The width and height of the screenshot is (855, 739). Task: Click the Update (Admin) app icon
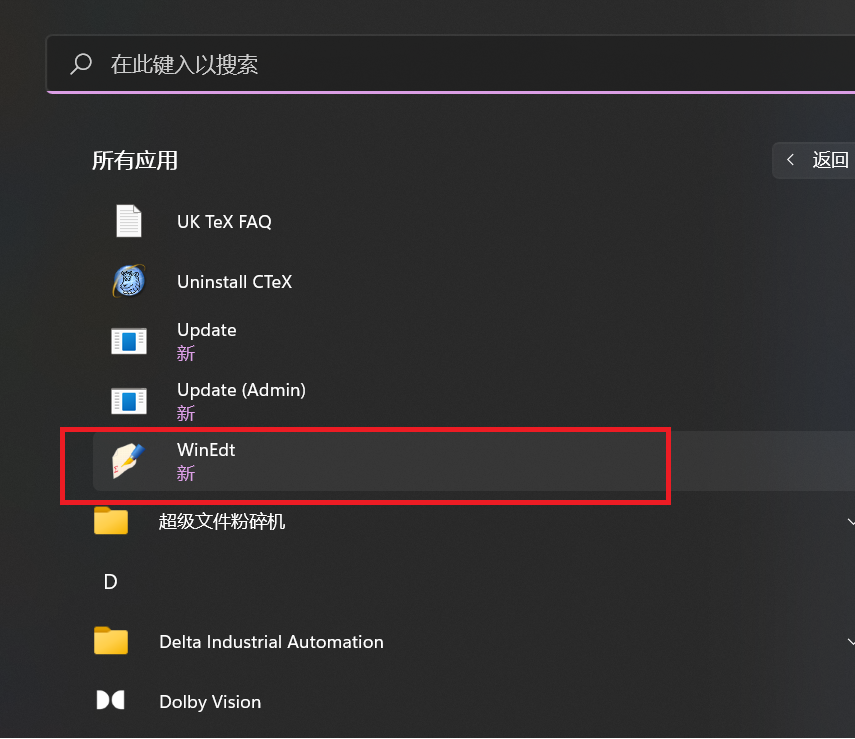tap(129, 401)
